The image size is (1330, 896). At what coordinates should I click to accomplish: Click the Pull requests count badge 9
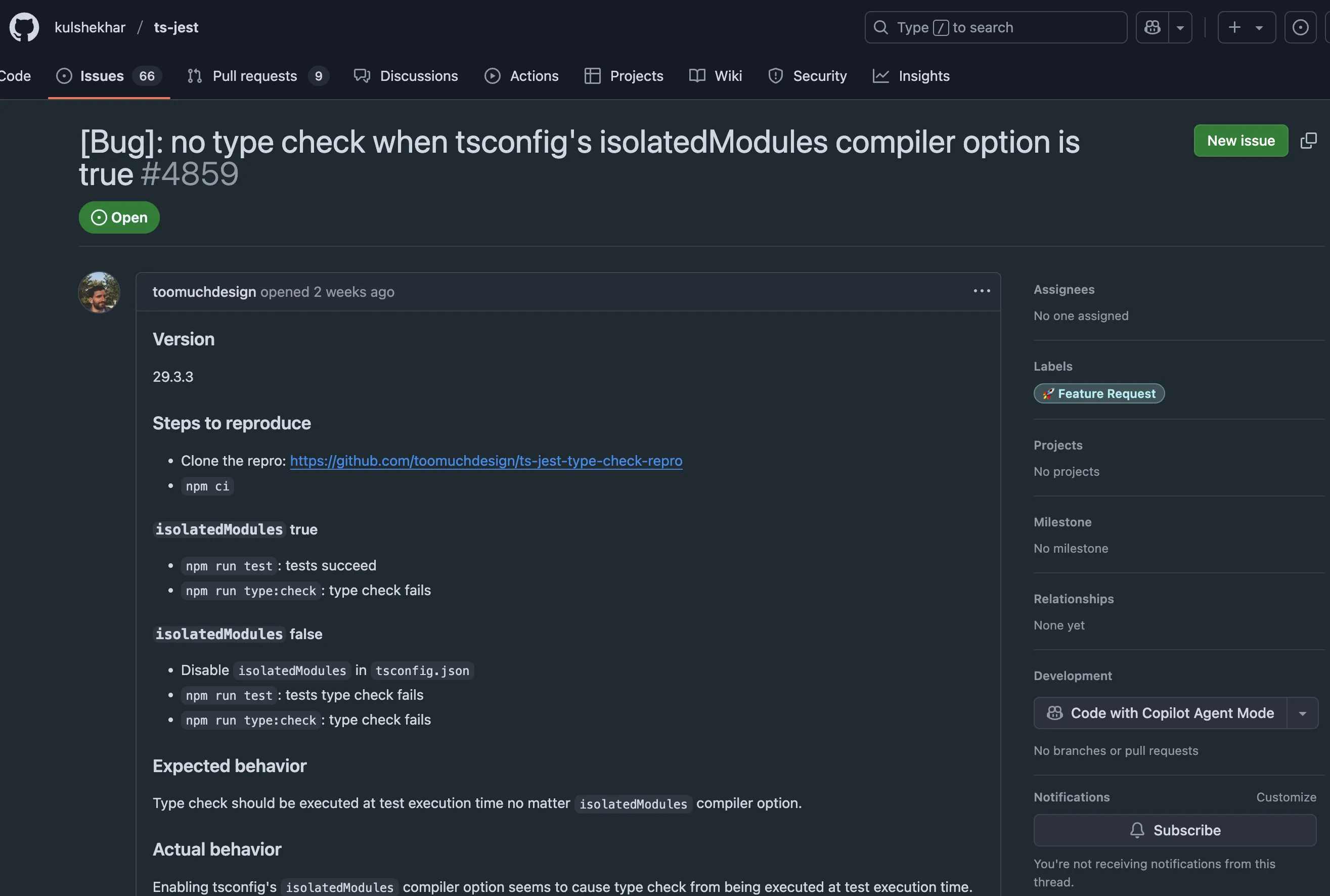point(319,76)
